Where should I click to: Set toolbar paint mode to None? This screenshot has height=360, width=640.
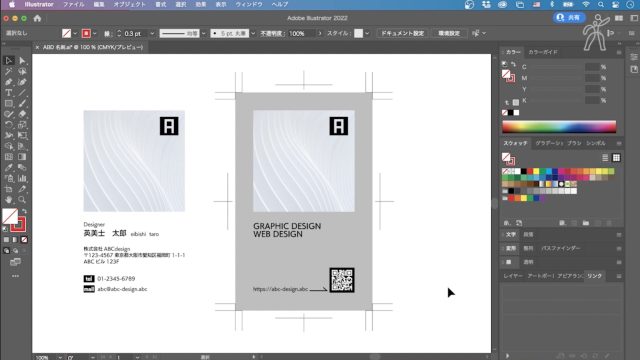24,240
